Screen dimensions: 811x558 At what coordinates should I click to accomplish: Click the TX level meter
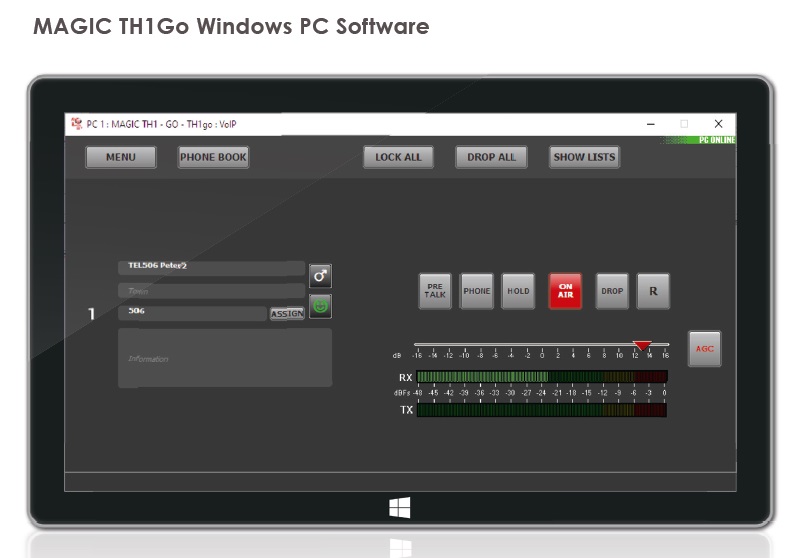tap(542, 410)
